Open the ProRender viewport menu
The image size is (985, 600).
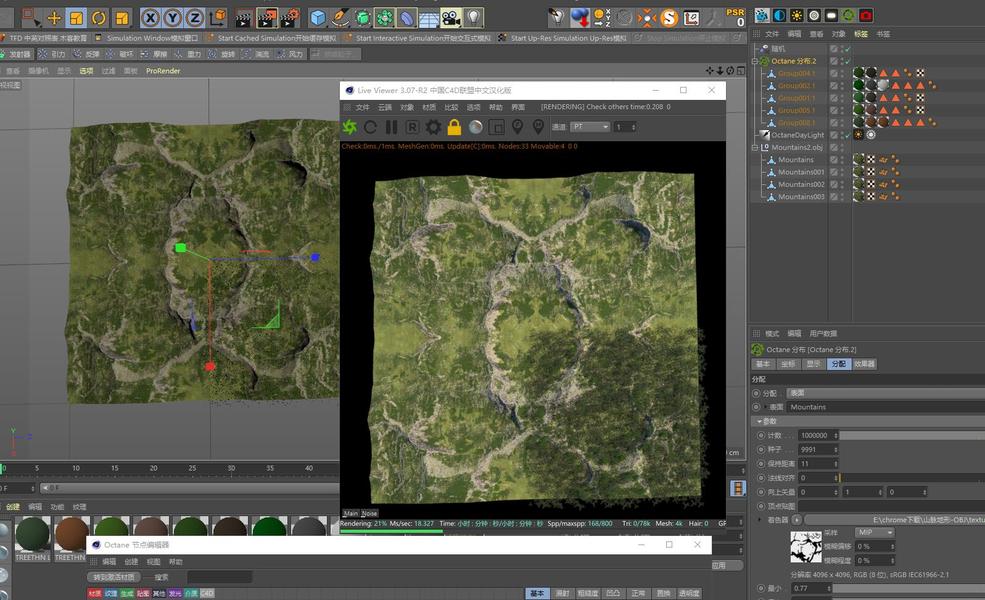coord(163,71)
